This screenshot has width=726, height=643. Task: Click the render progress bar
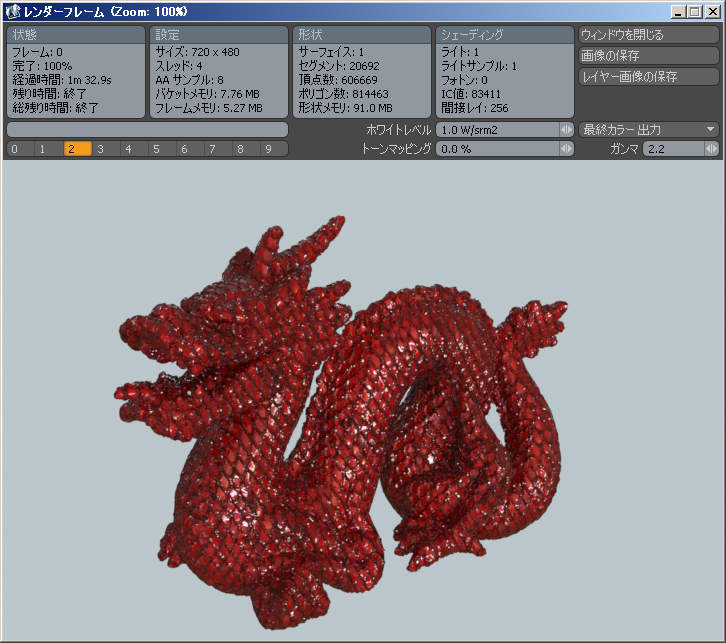(147, 130)
